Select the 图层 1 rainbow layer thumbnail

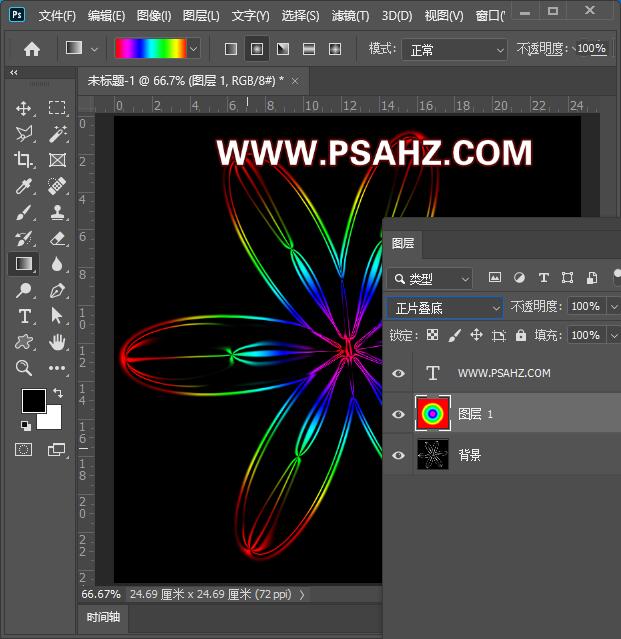pyautogui.click(x=433, y=413)
